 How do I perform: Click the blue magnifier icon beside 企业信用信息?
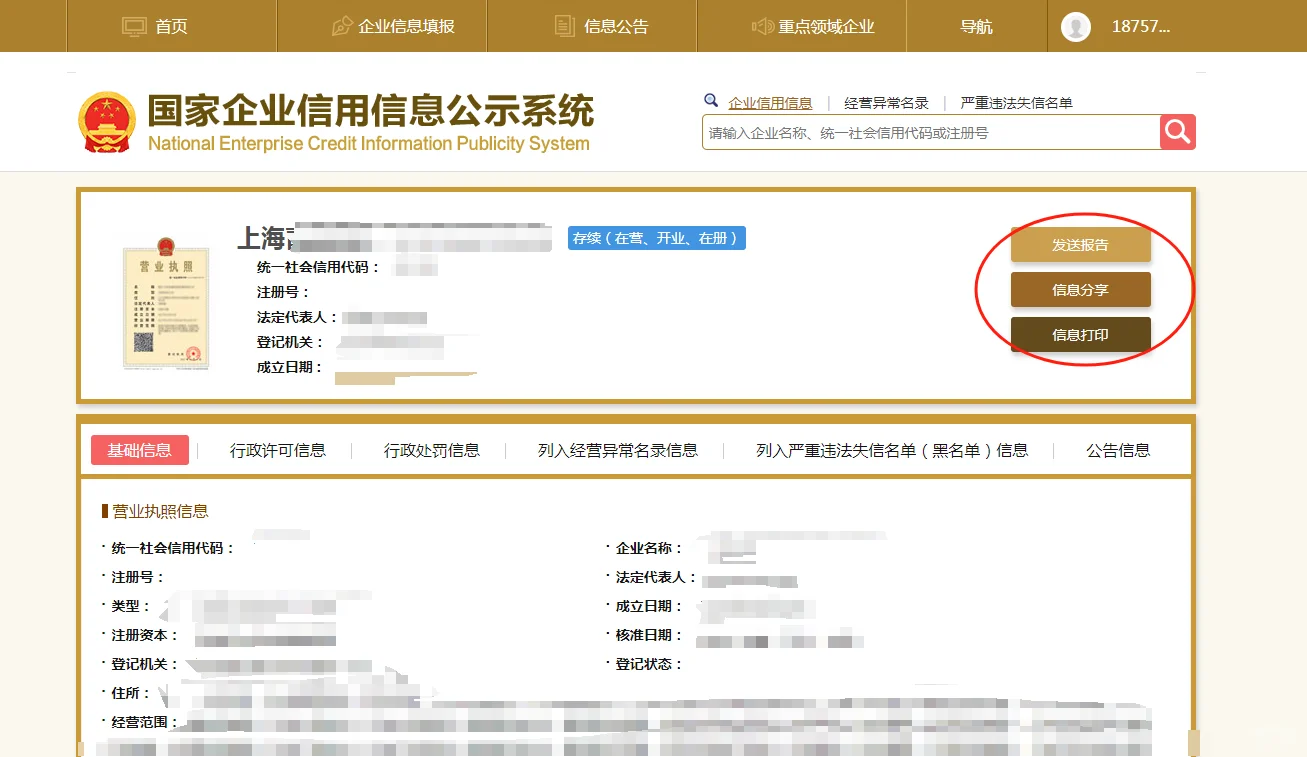(x=711, y=100)
